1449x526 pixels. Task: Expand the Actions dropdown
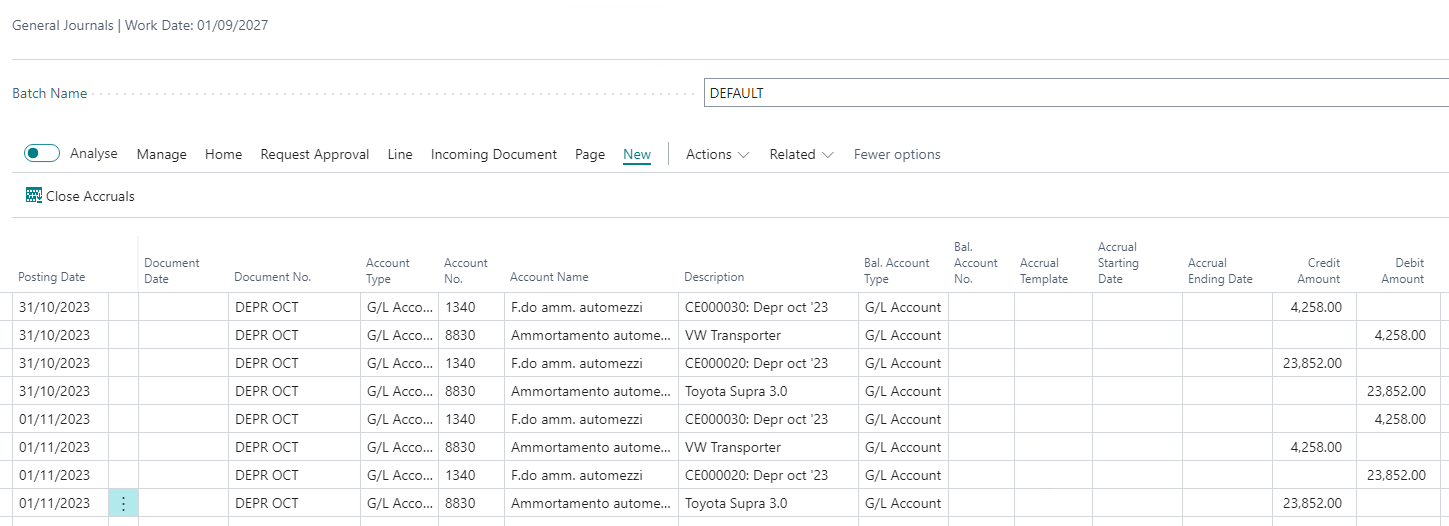pyautogui.click(x=717, y=154)
